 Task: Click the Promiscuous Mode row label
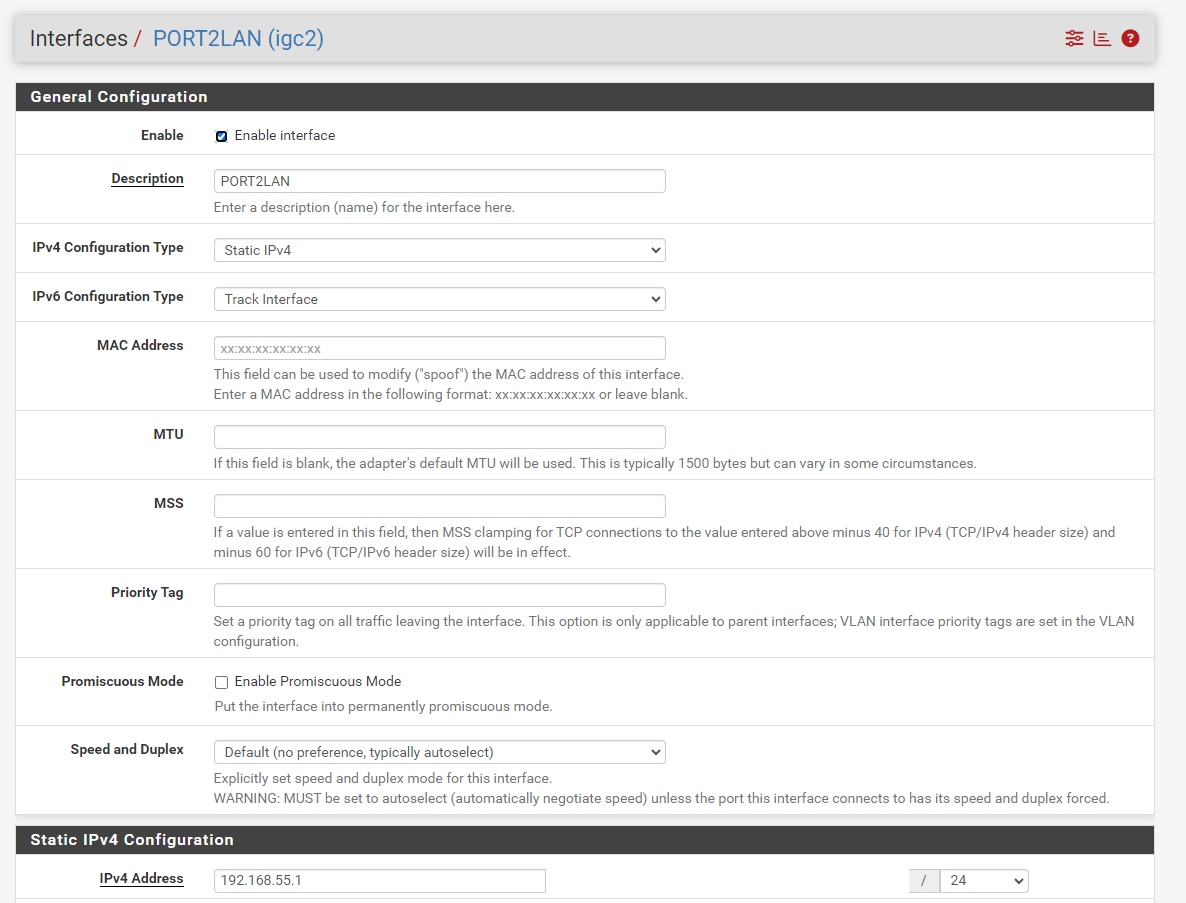coord(123,681)
